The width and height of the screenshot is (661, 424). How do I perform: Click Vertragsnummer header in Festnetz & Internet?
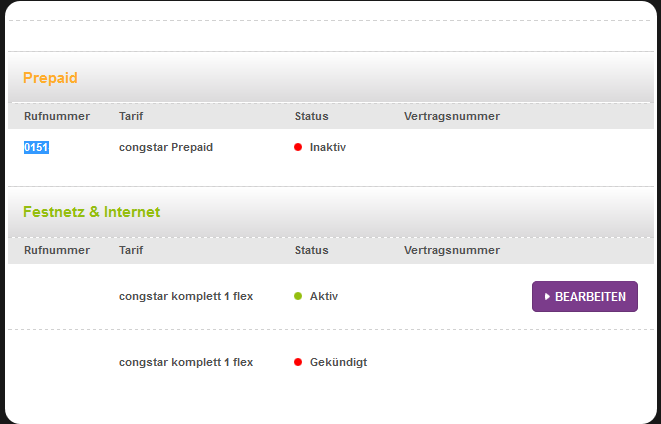pos(452,250)
